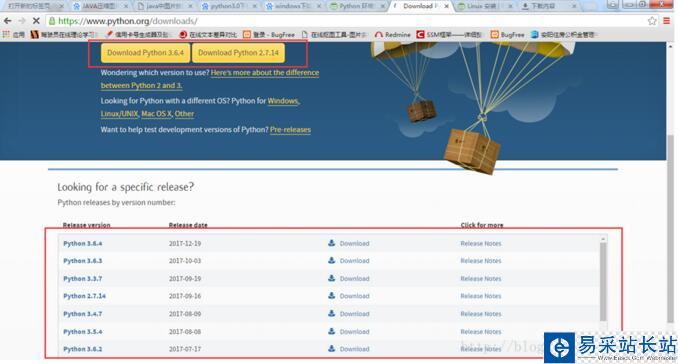The image size is (678, 364).
Task: Open the Pre-releases link
Action: point(290,130)
